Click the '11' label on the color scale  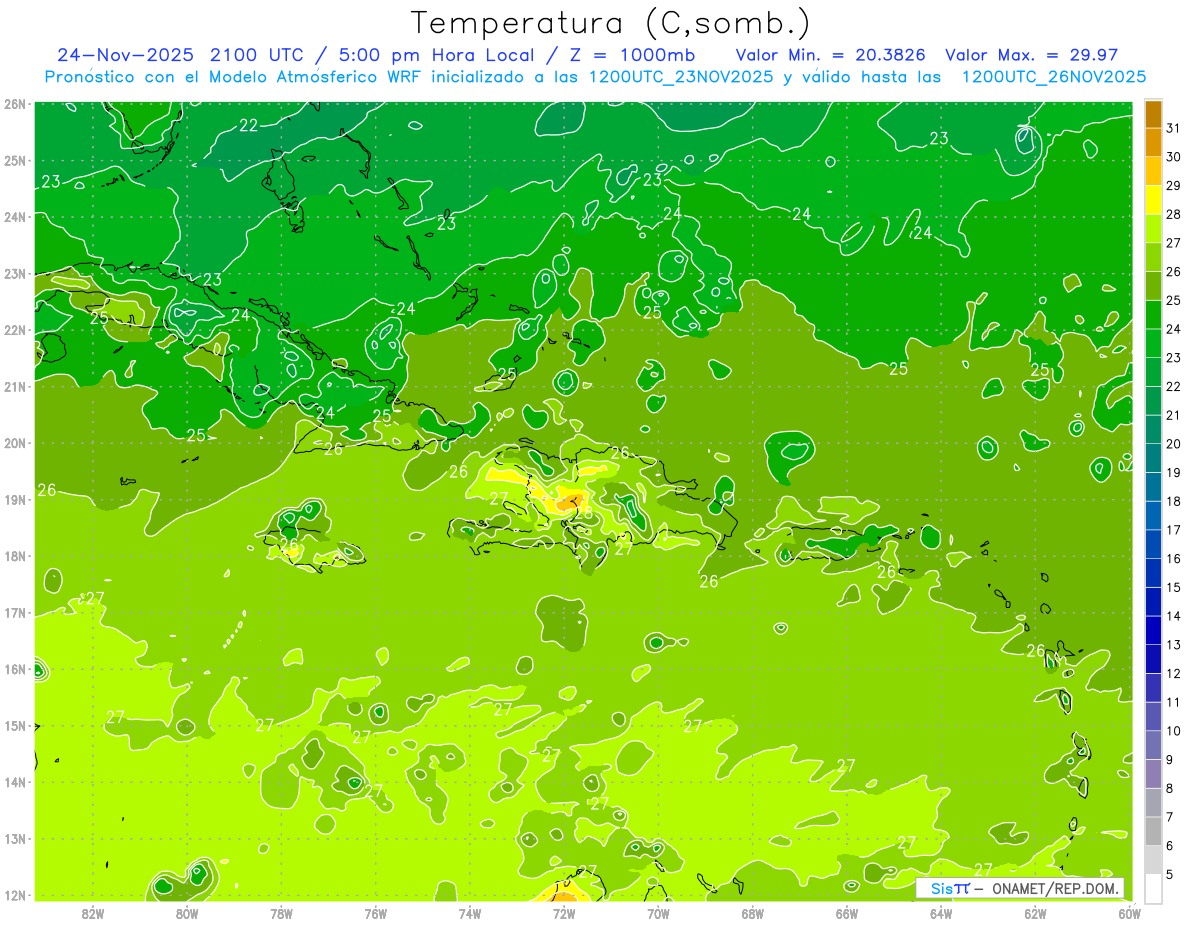click(1174, 702)
